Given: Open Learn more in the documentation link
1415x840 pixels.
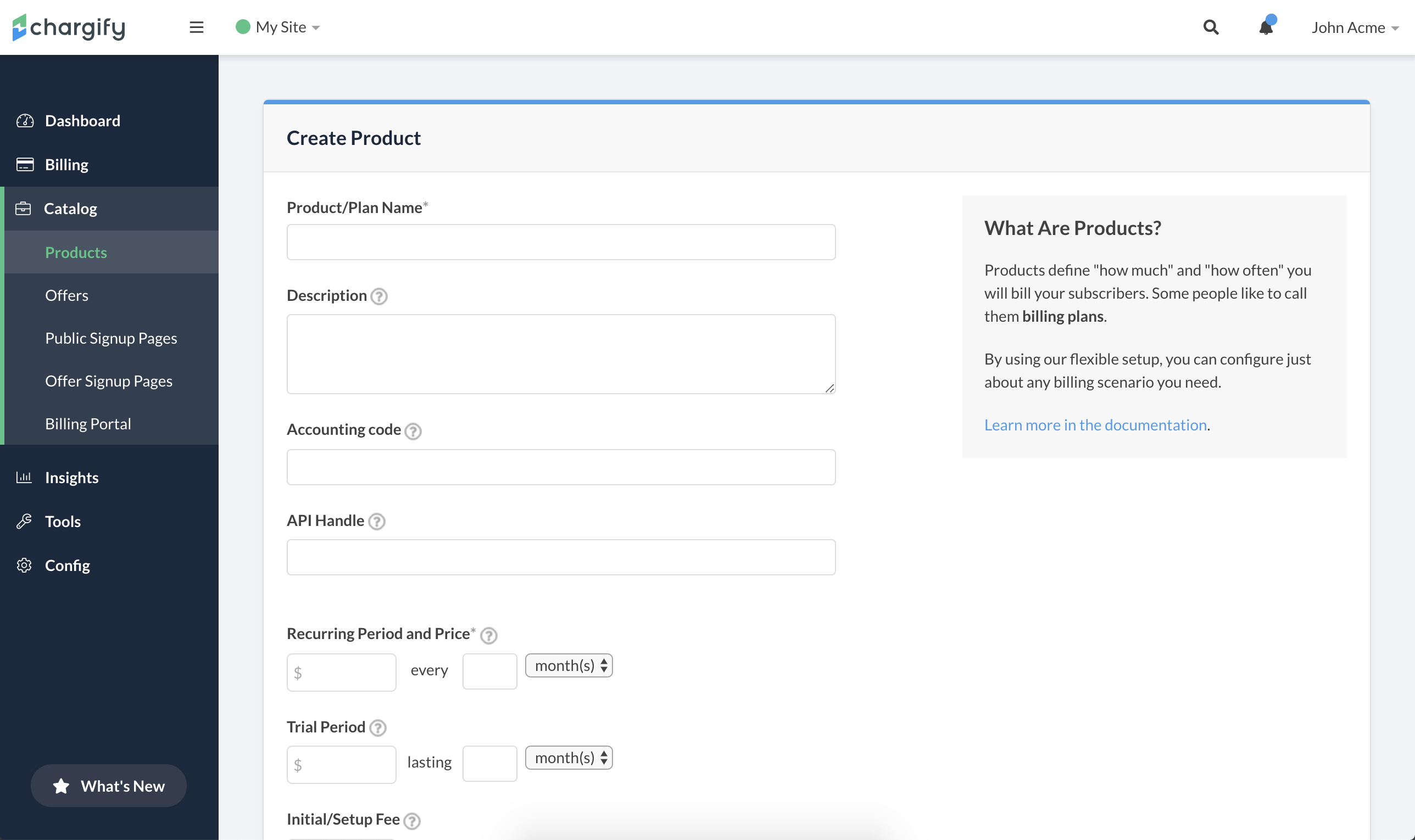Looking at the screenshot, I should pyautogui.click(x=1095, y=424).
